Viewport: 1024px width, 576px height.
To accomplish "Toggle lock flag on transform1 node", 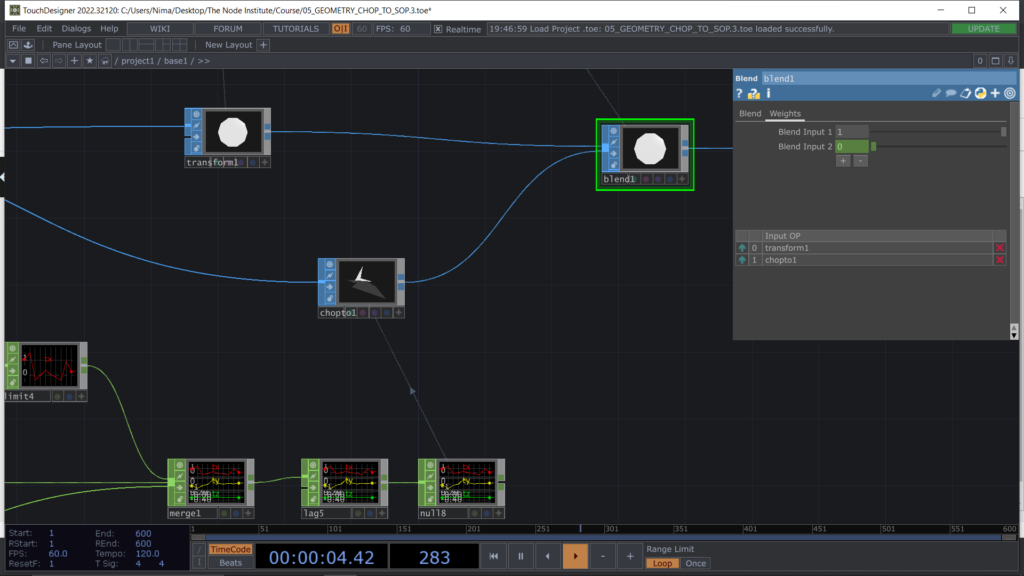I will click(x=196, y=148).
